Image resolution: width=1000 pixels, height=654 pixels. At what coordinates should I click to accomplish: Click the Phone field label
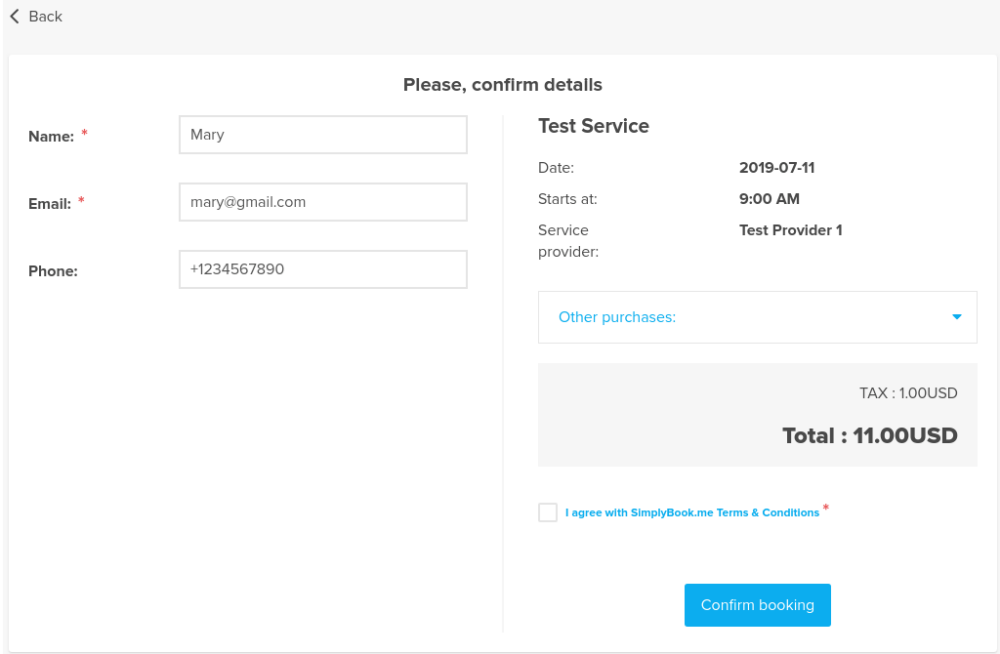point(53,271)
